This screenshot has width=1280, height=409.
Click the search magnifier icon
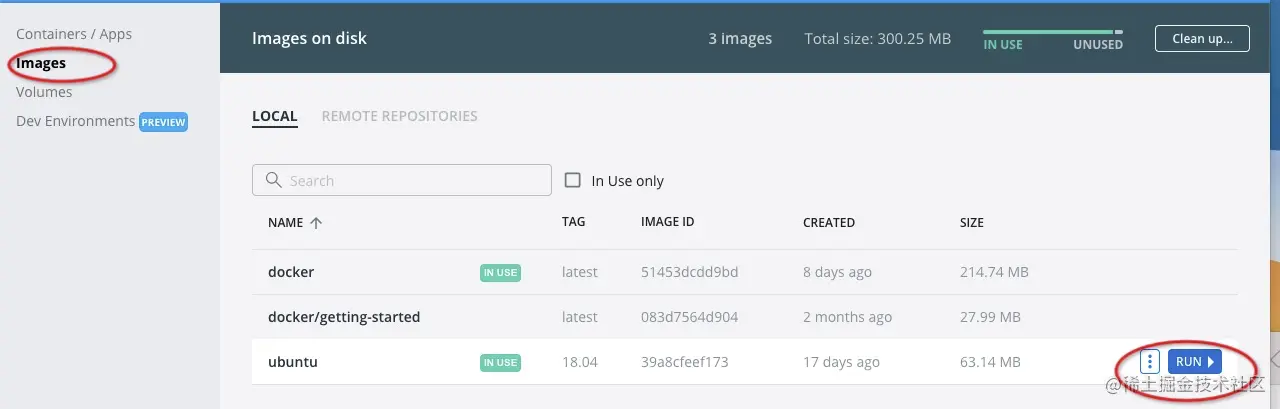273,181
